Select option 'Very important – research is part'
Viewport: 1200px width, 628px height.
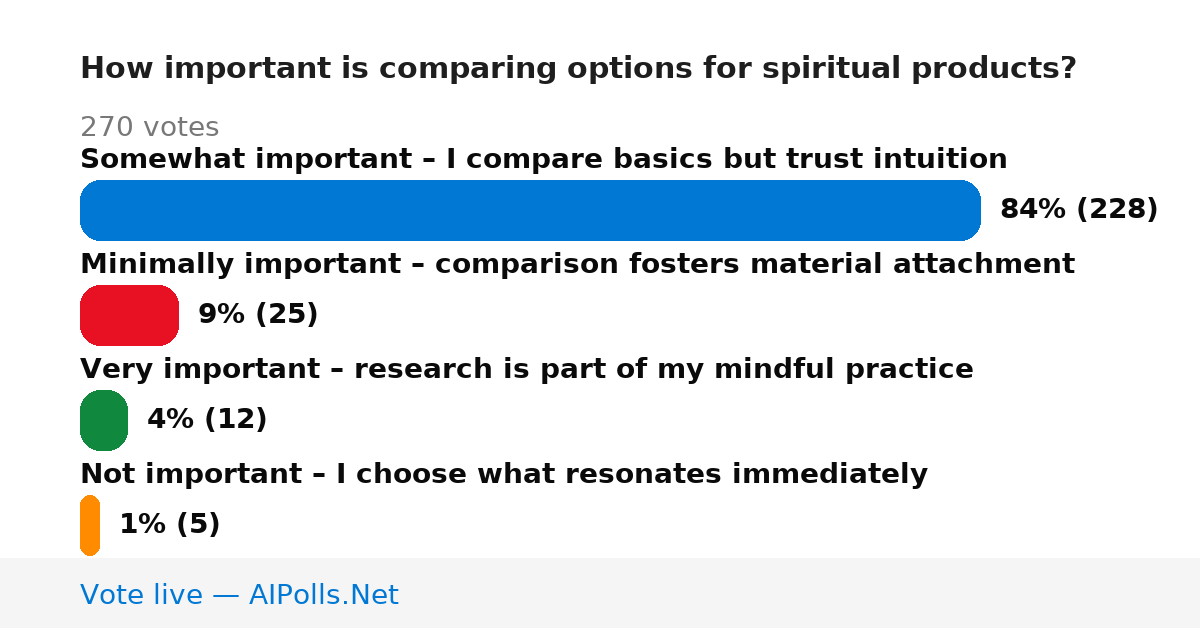click(526, 369)
